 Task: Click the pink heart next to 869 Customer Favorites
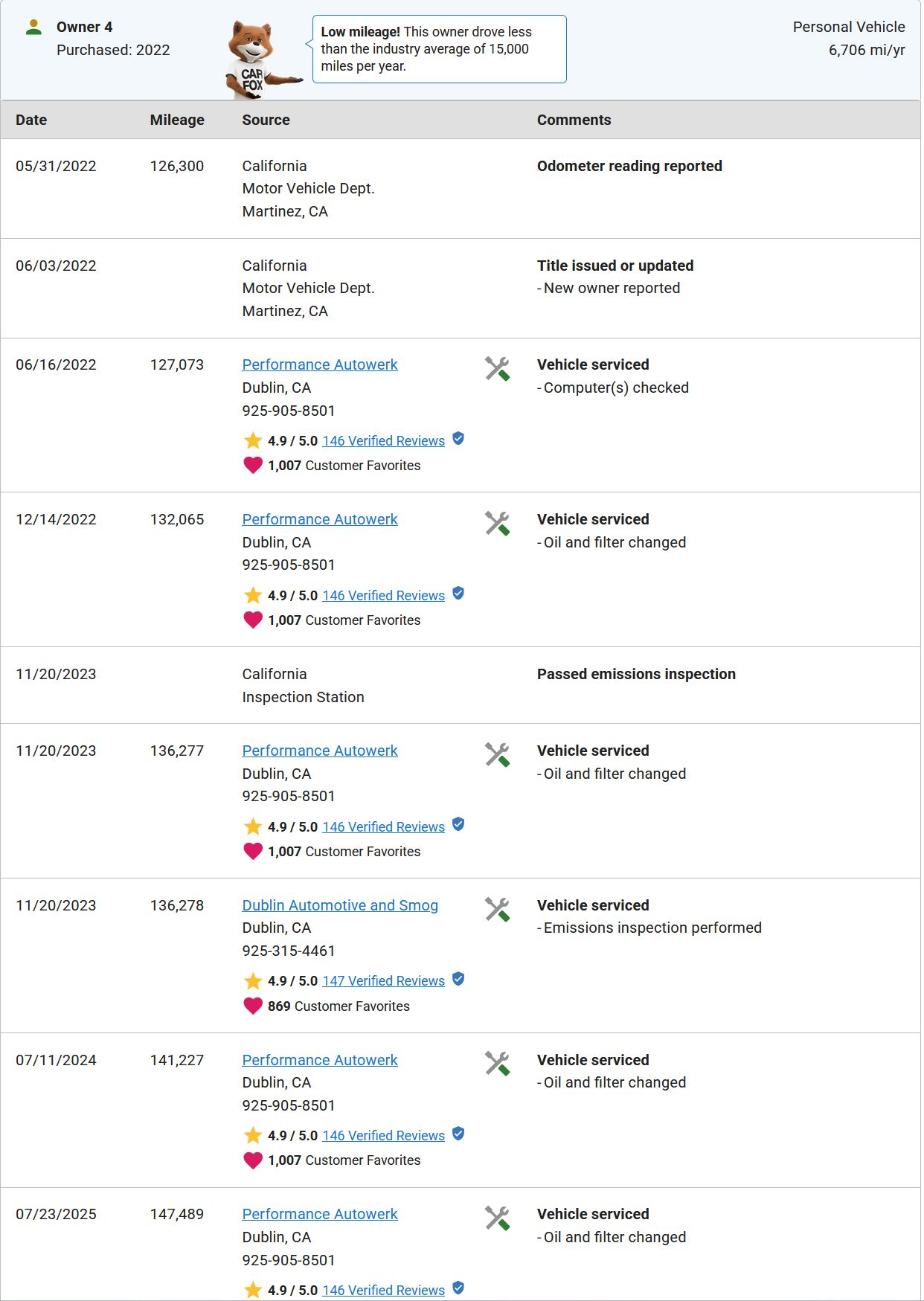tap(253, 1006)
